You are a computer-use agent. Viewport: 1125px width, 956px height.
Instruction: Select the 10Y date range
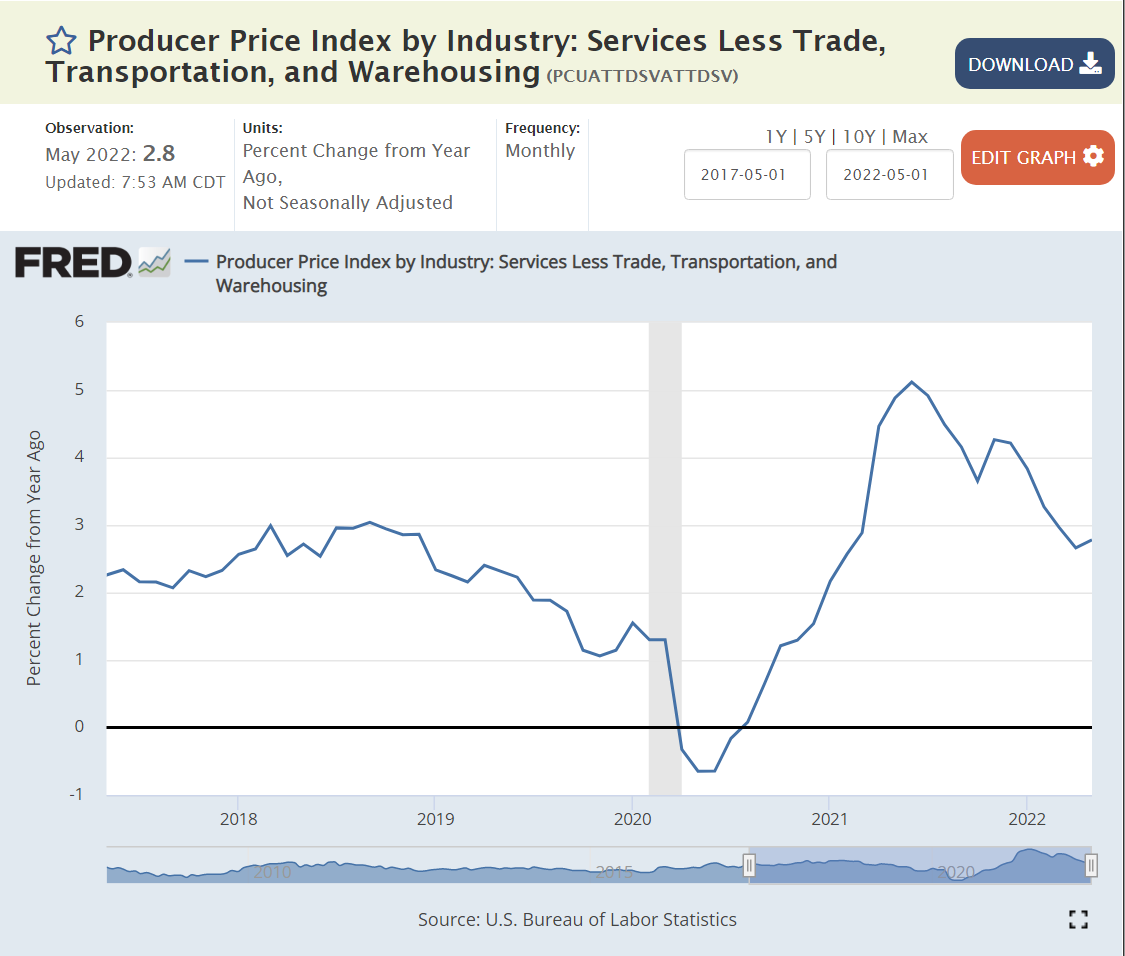click(x=858, y=137)
